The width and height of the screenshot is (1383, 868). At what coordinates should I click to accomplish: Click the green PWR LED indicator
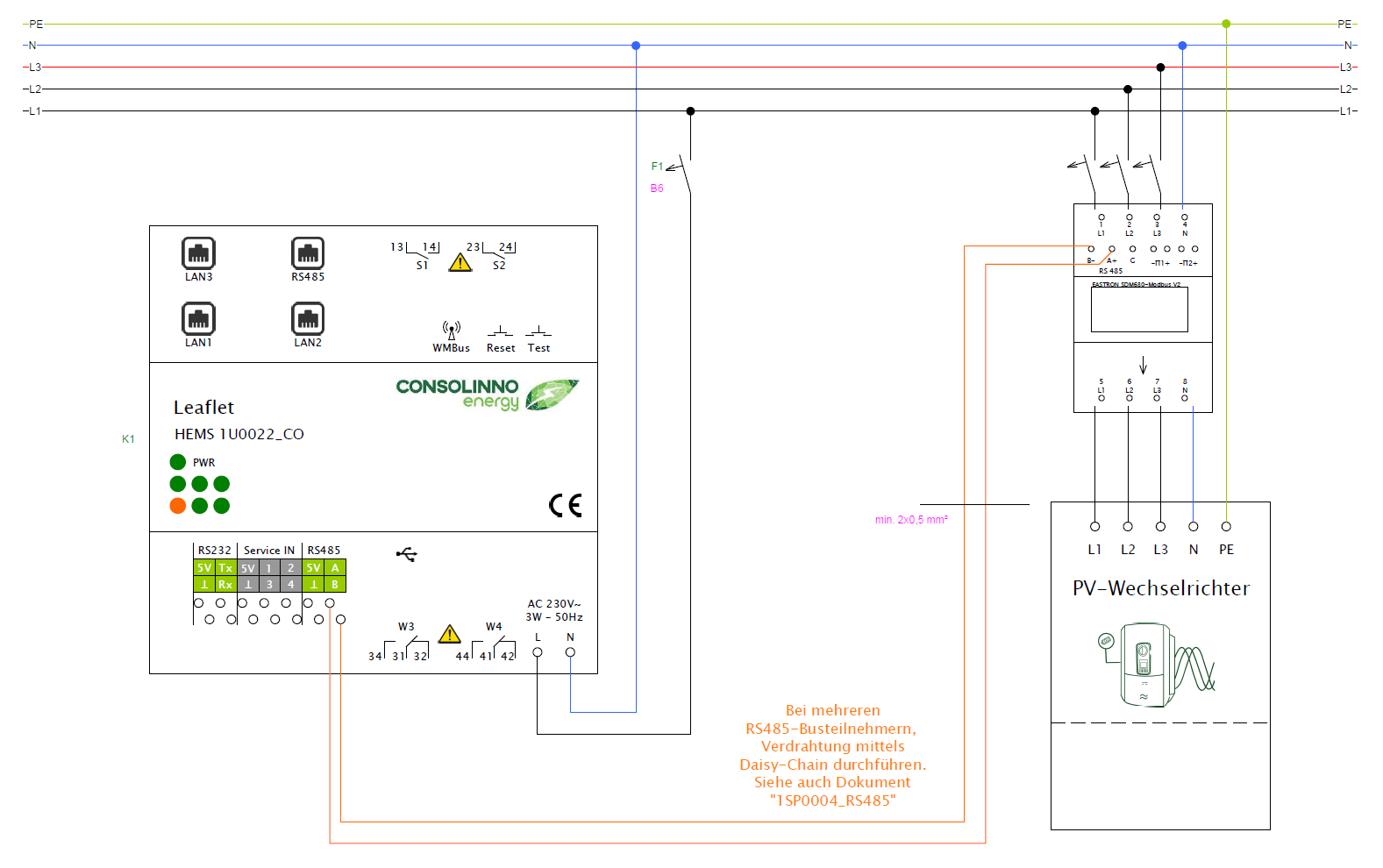pos(178,462)
